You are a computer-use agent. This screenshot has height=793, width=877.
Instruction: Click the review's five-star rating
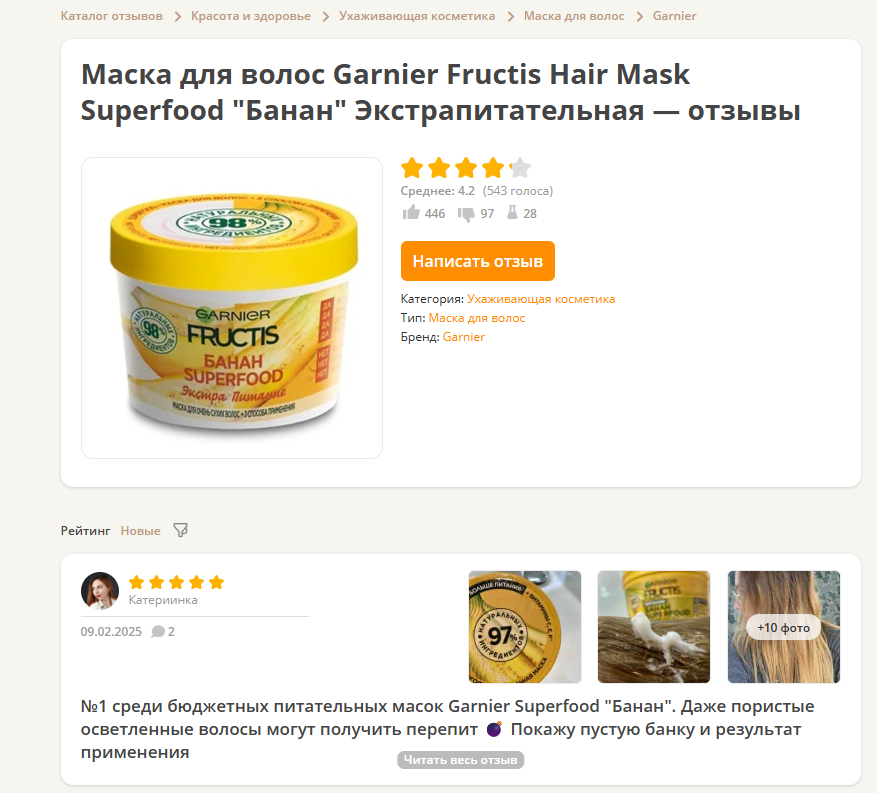(176, 582)
